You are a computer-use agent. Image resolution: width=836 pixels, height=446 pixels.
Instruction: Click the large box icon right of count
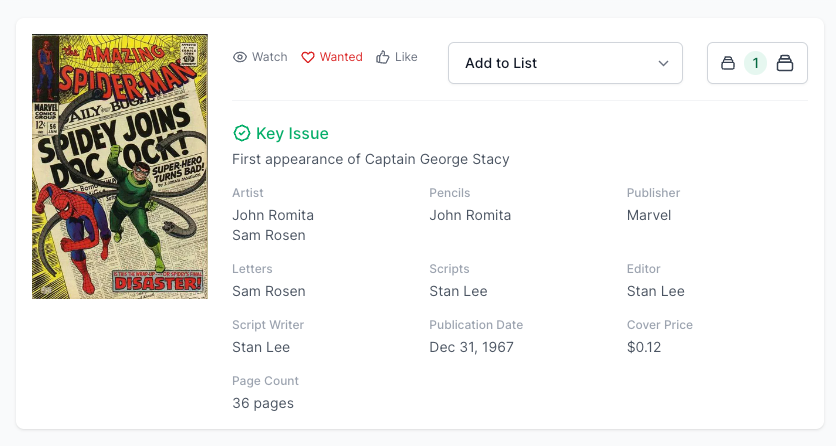pyautogui.click(x=785, y=63)
